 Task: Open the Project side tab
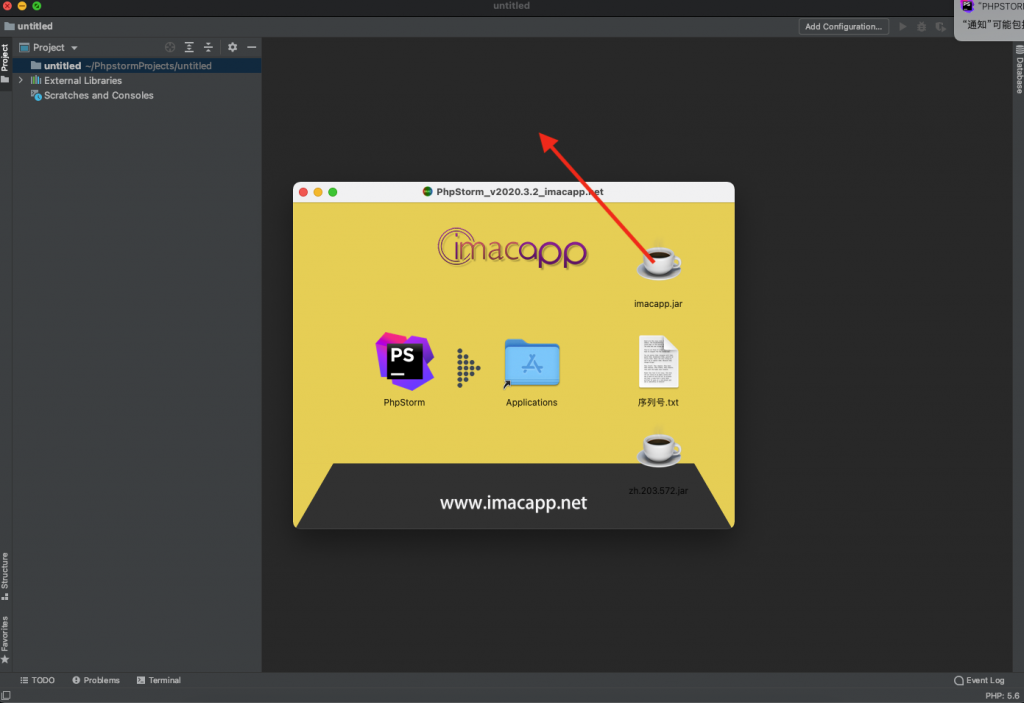pos(5,63)
